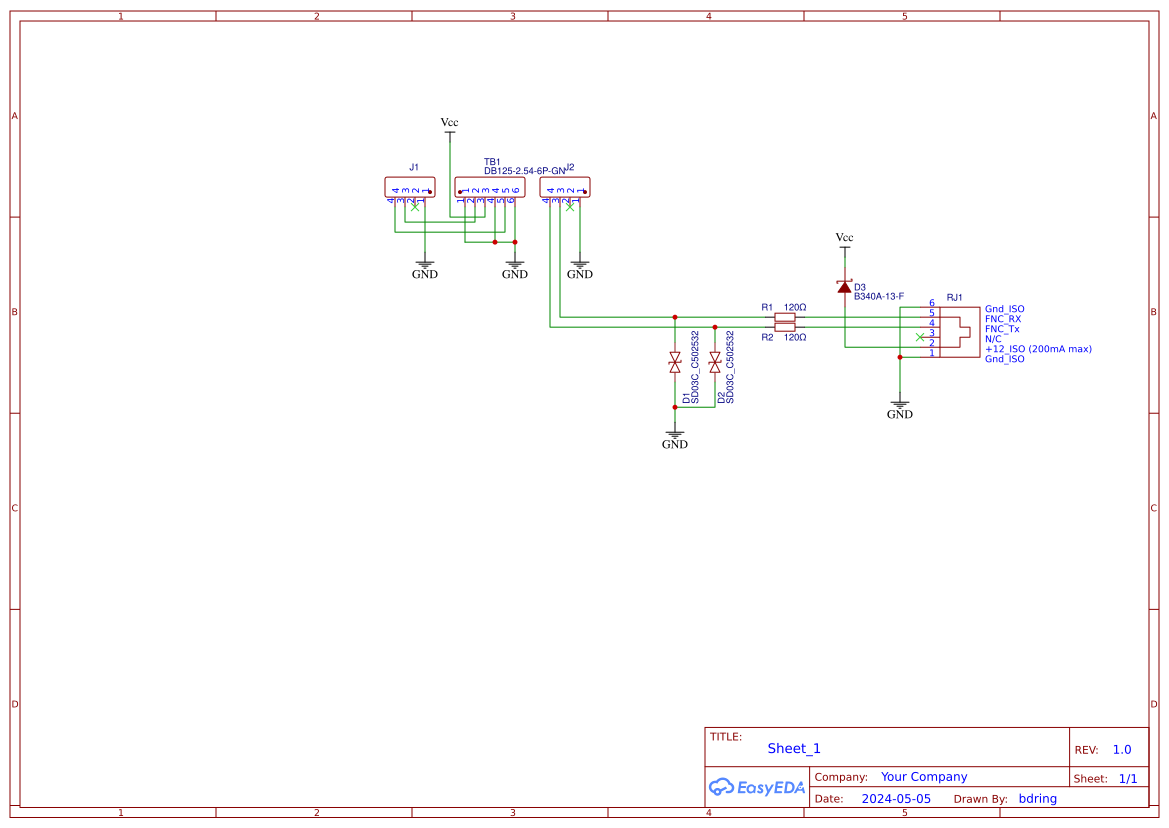Select the crossed pin on connector J2
This screenshot has height=828, width=1169.
click(x=571, y=208)
